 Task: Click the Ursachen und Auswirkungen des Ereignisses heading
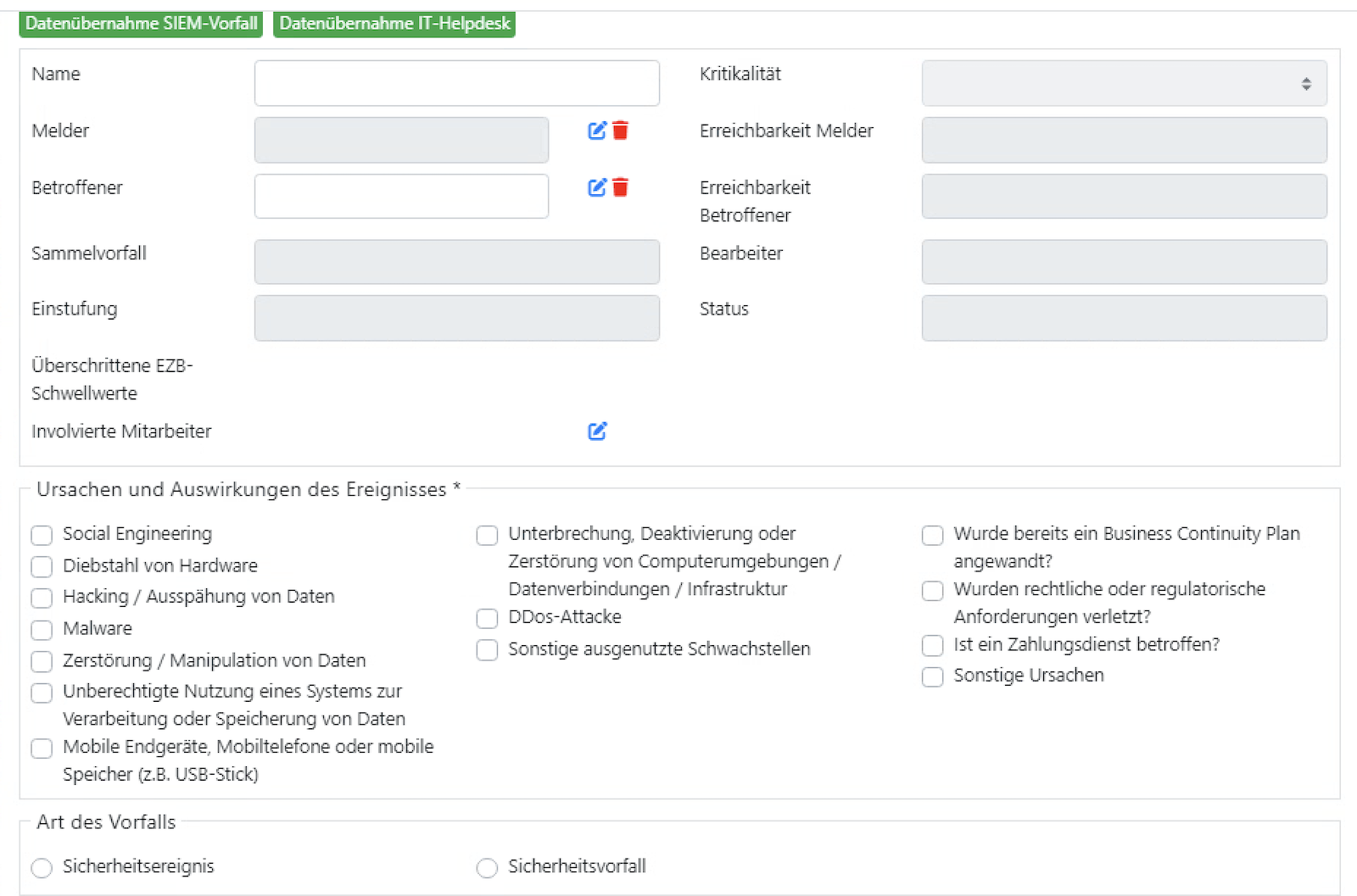pyautogui.click(x=249, y=489)
